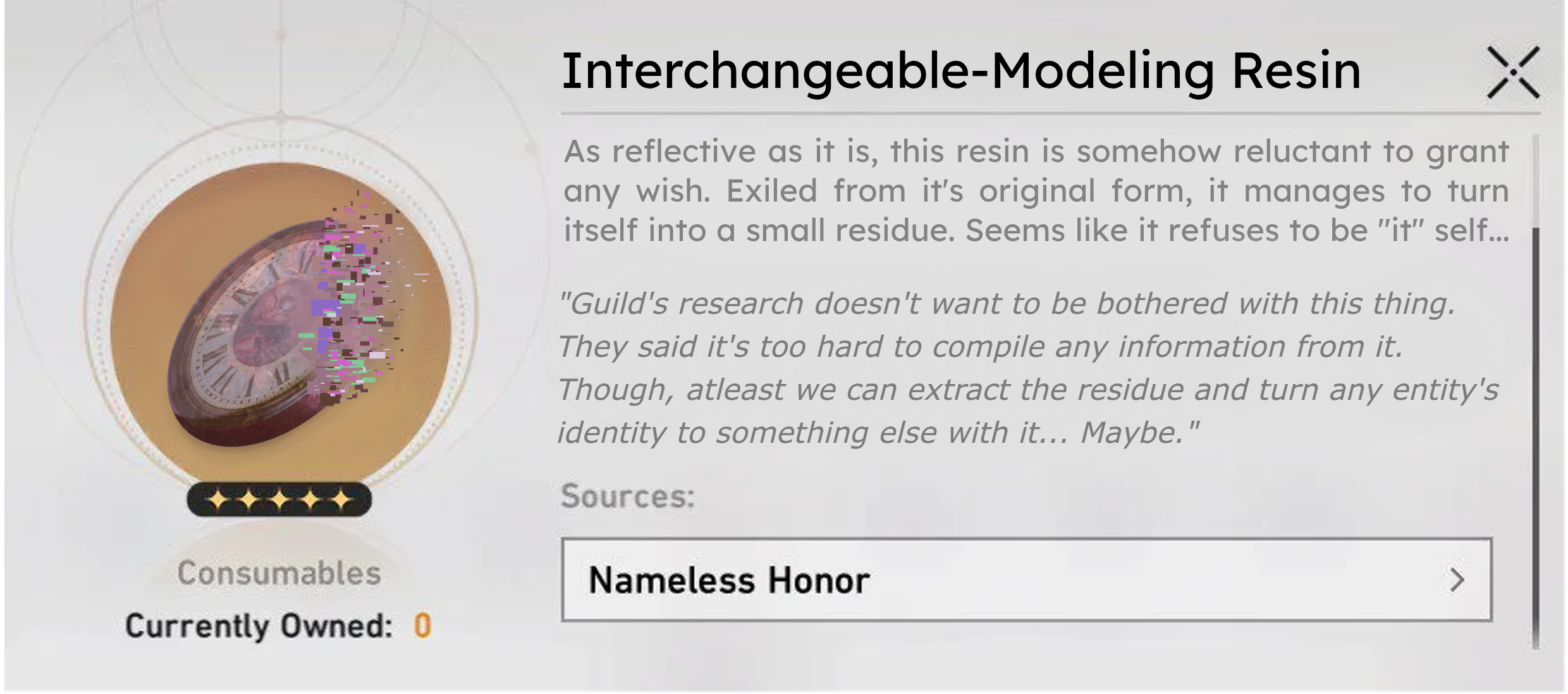The height and width of the screenshot is (694, 1568).
Task: Click the resin description paragraph
Action: tap(1036, 191)
